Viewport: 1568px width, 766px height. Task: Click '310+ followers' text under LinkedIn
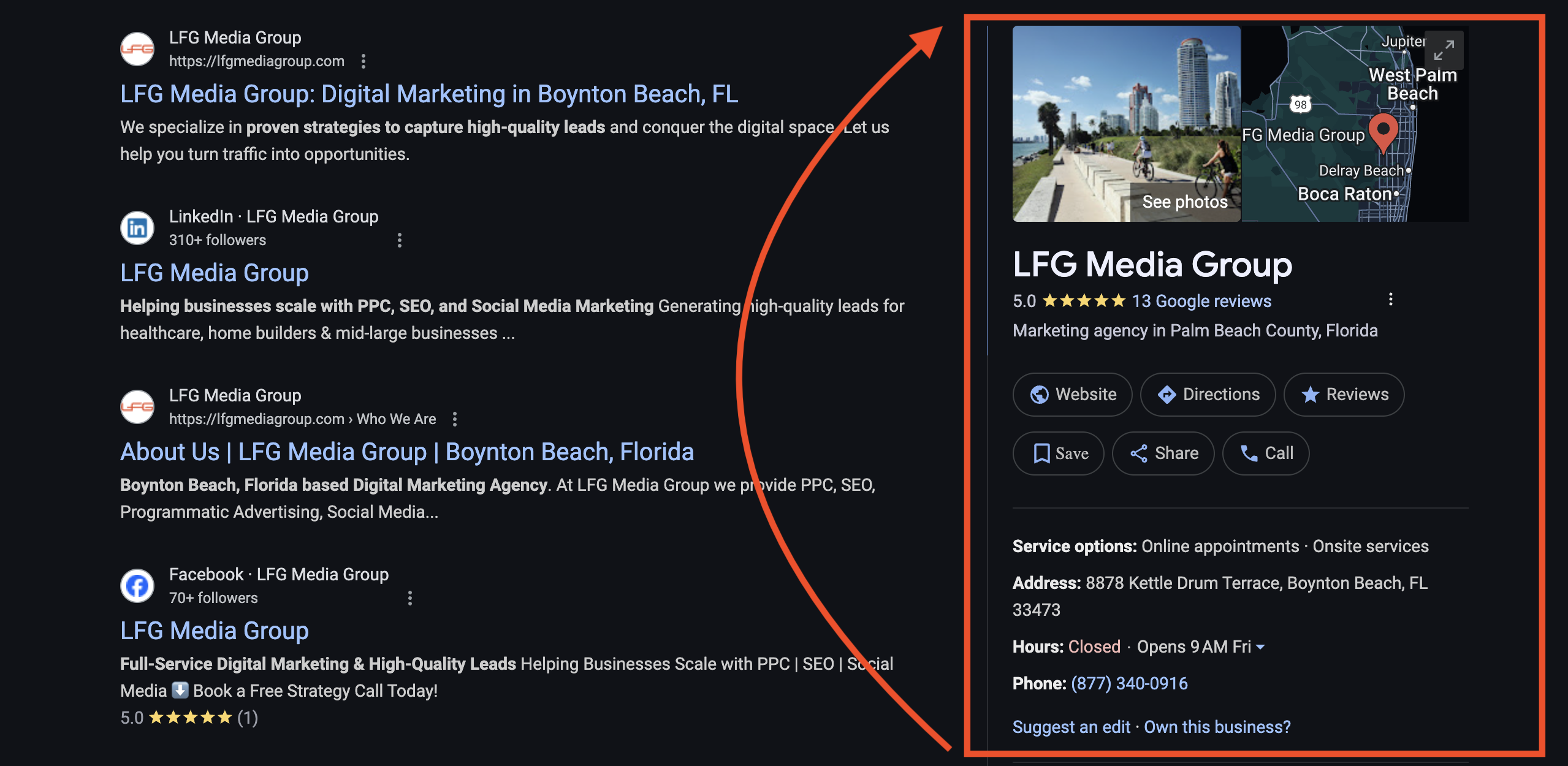click(218, 240)
